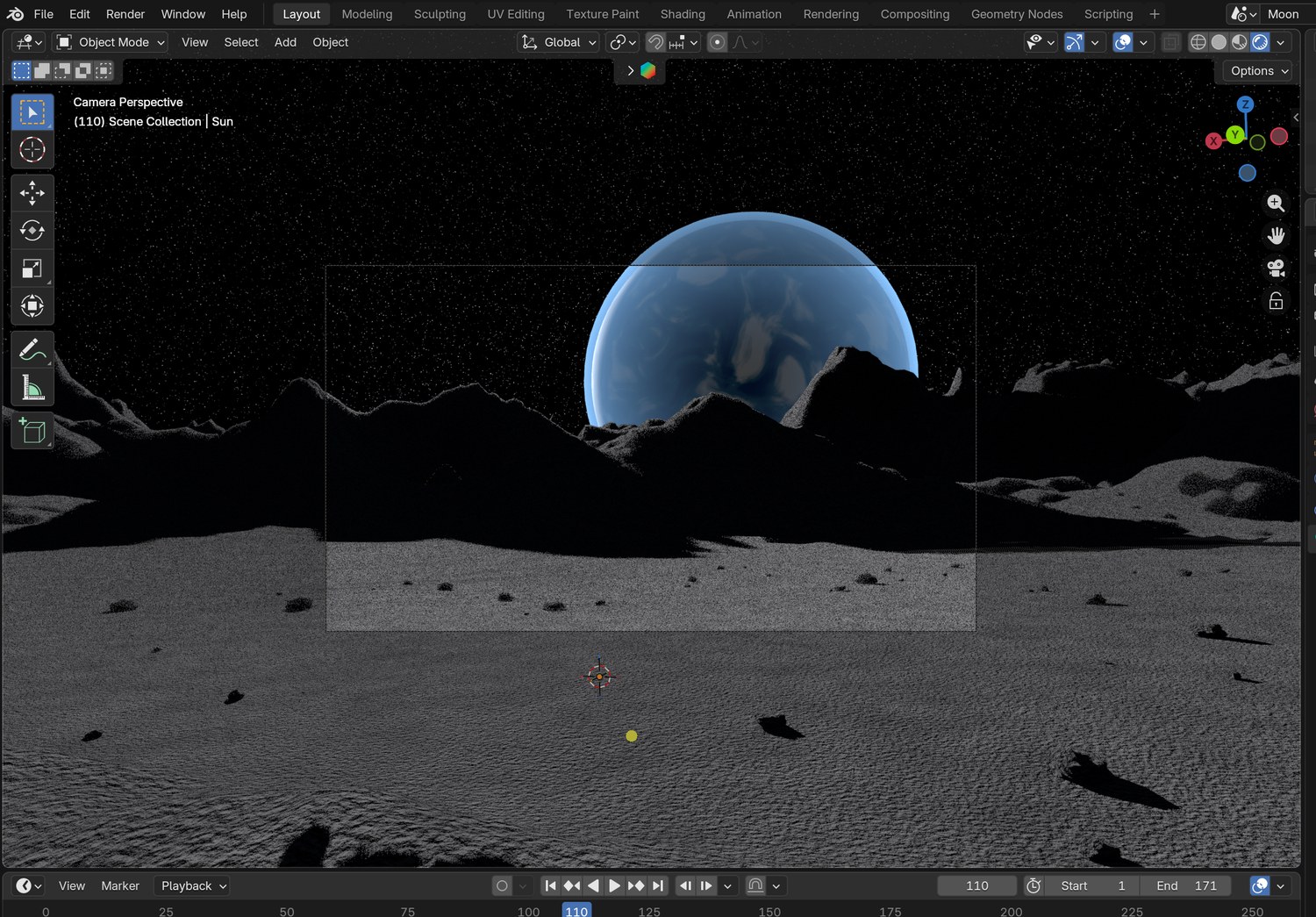Click the current frame field showing 110

pyautogui.click(x=977, y=886)
